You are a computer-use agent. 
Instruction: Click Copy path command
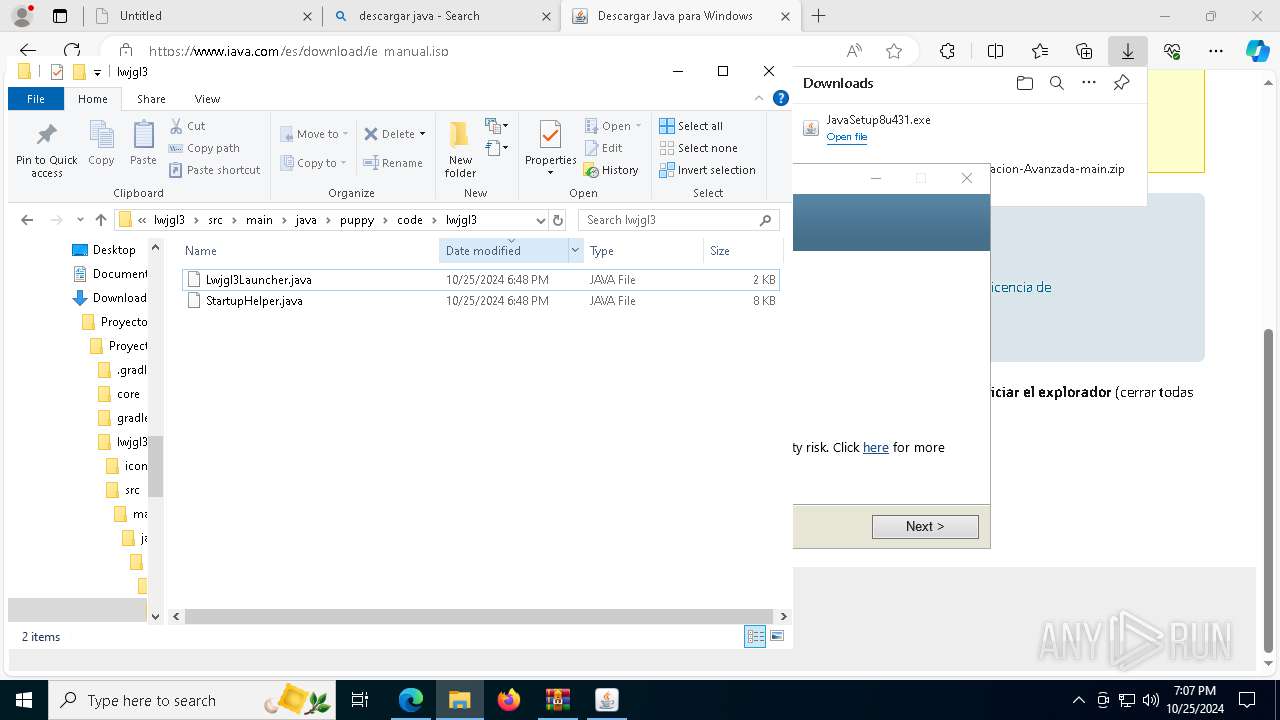204,148
